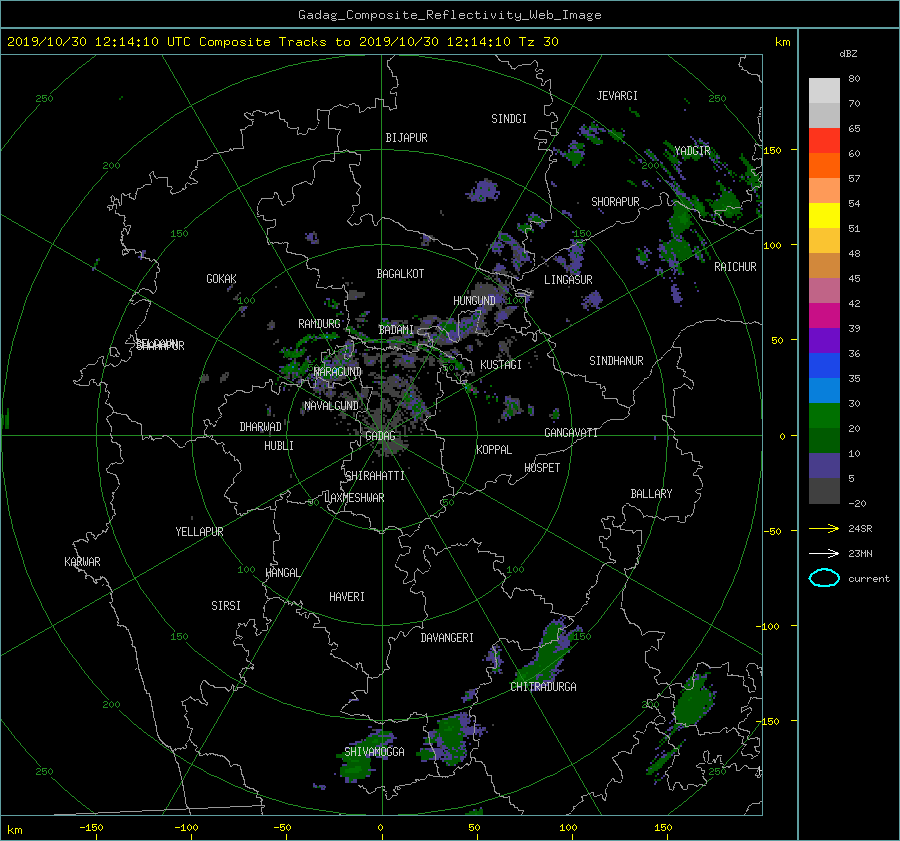The image size is (900, 841).
Task: Click the cyan current ellipse legend icon
Action: click(824, 578)
